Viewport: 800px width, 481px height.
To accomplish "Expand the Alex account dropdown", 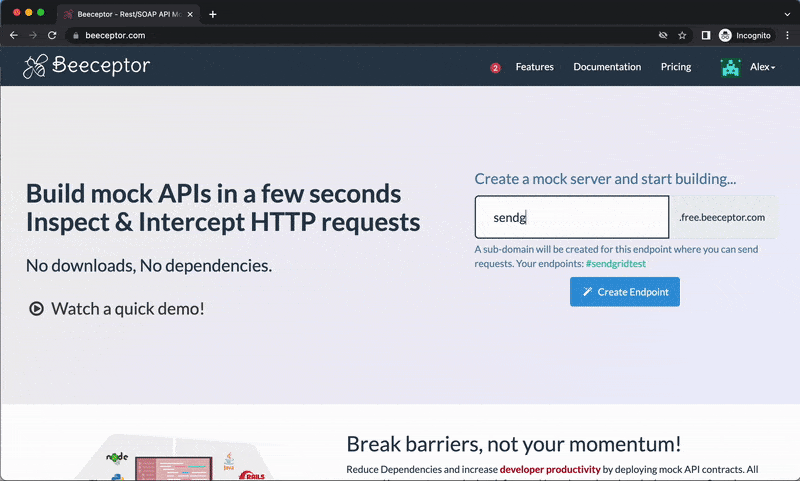I will (762, 67).
